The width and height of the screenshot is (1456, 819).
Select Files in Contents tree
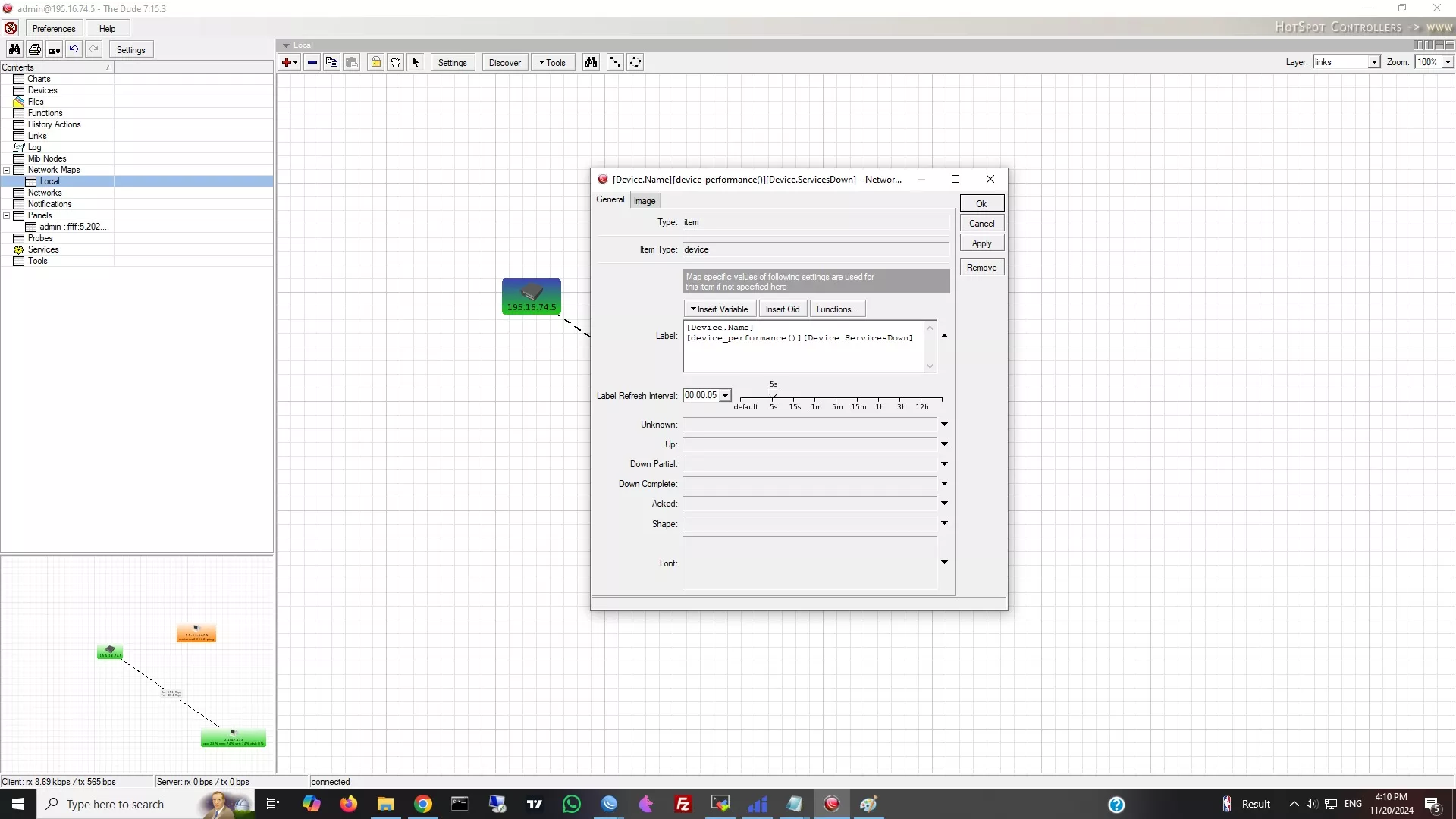coord(36,102)
